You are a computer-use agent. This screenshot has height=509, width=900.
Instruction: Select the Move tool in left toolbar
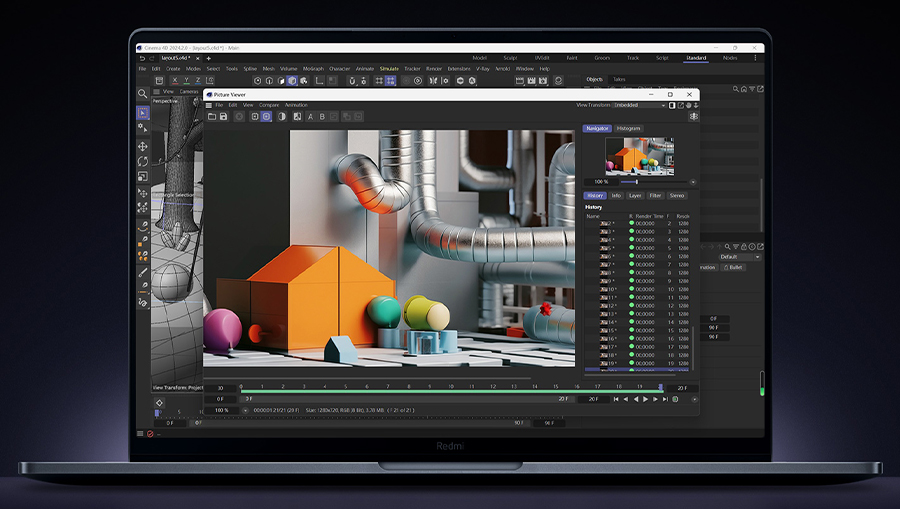[x=142, y=146]
